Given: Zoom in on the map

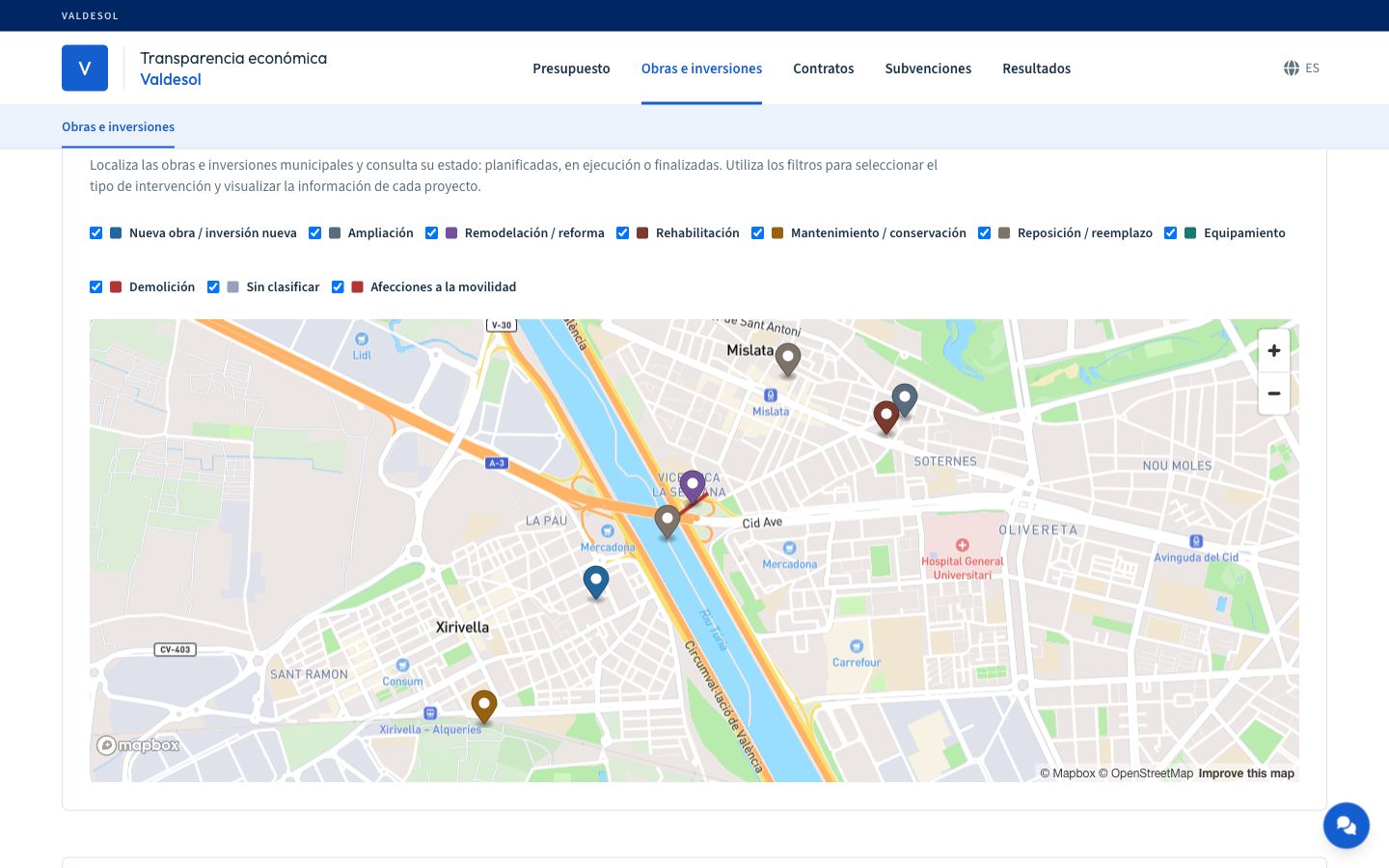Looking at the screenshot, I should pyautogui.click(x=1274, y=351).
